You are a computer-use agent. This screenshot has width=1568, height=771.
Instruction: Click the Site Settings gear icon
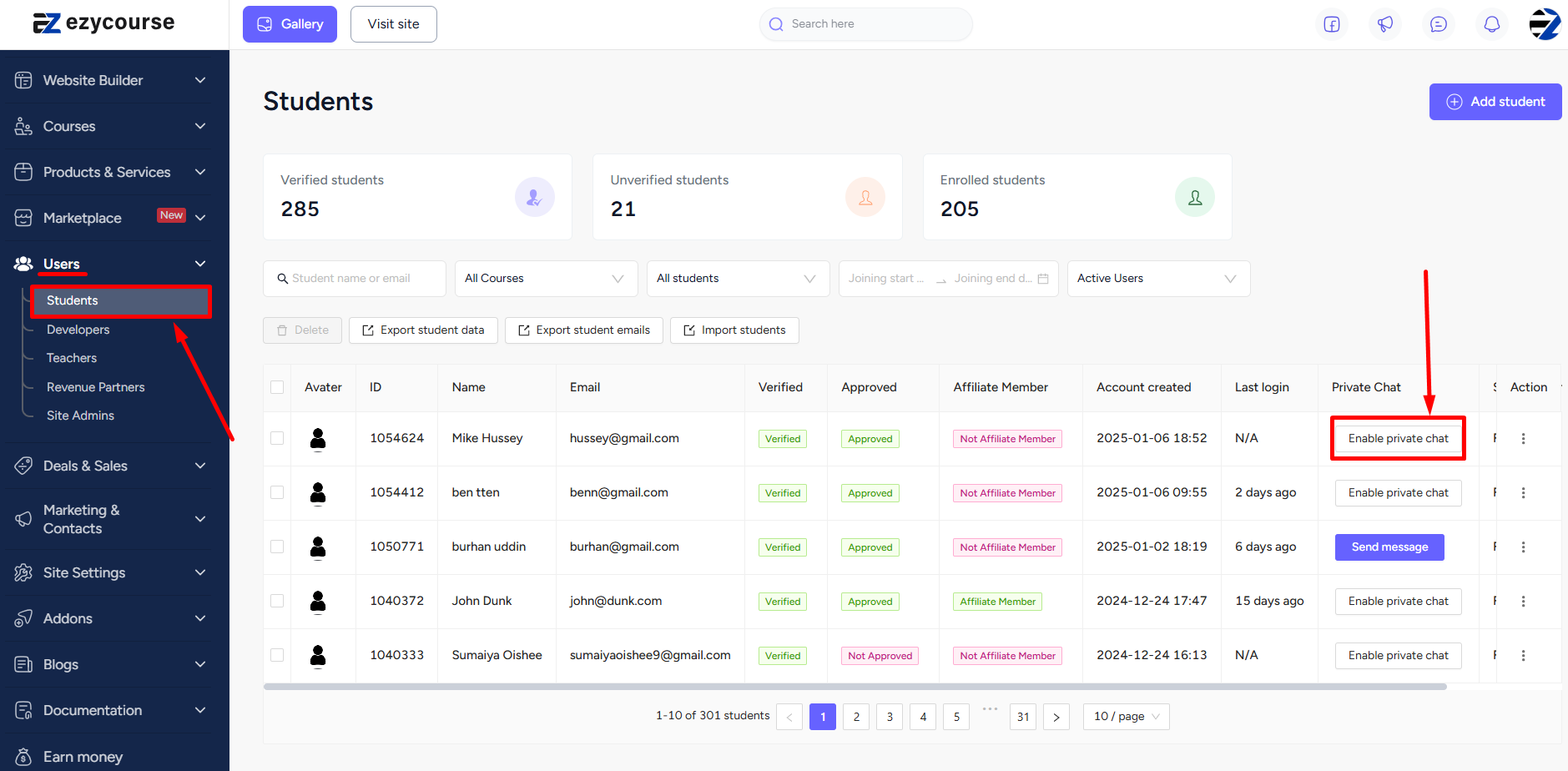(x=23, y=572)
